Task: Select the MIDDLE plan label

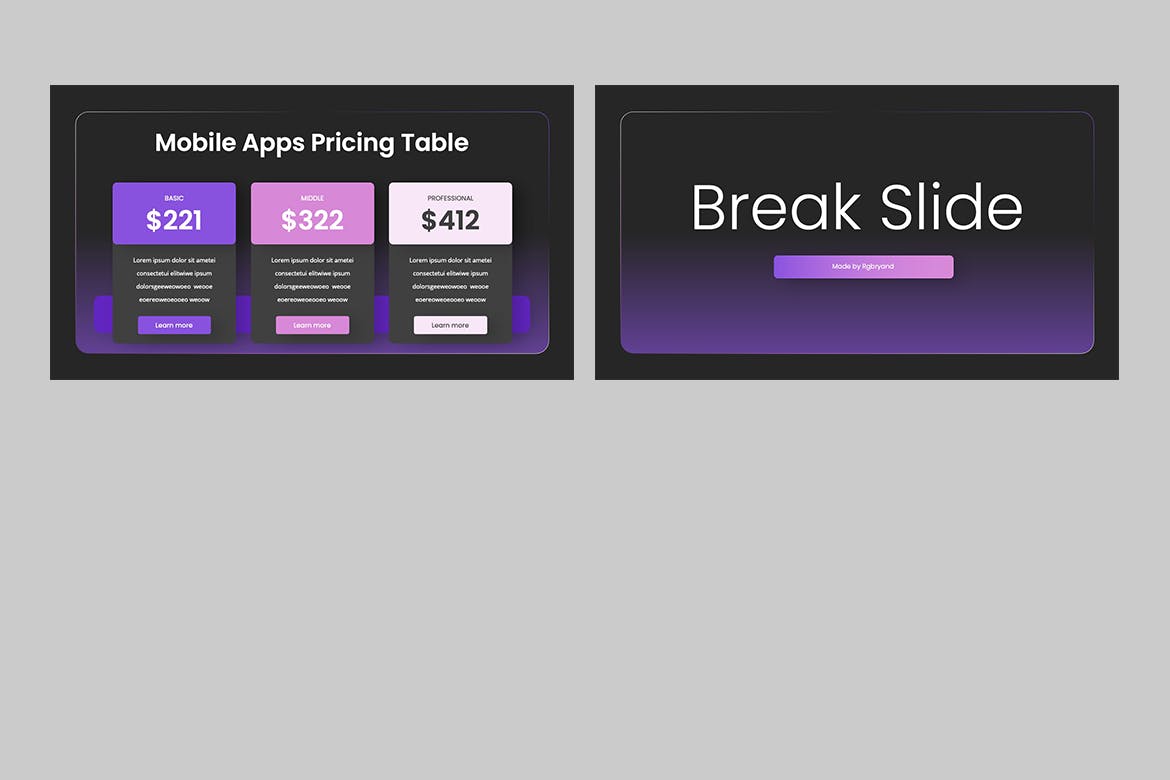Action: pos(312,198)
